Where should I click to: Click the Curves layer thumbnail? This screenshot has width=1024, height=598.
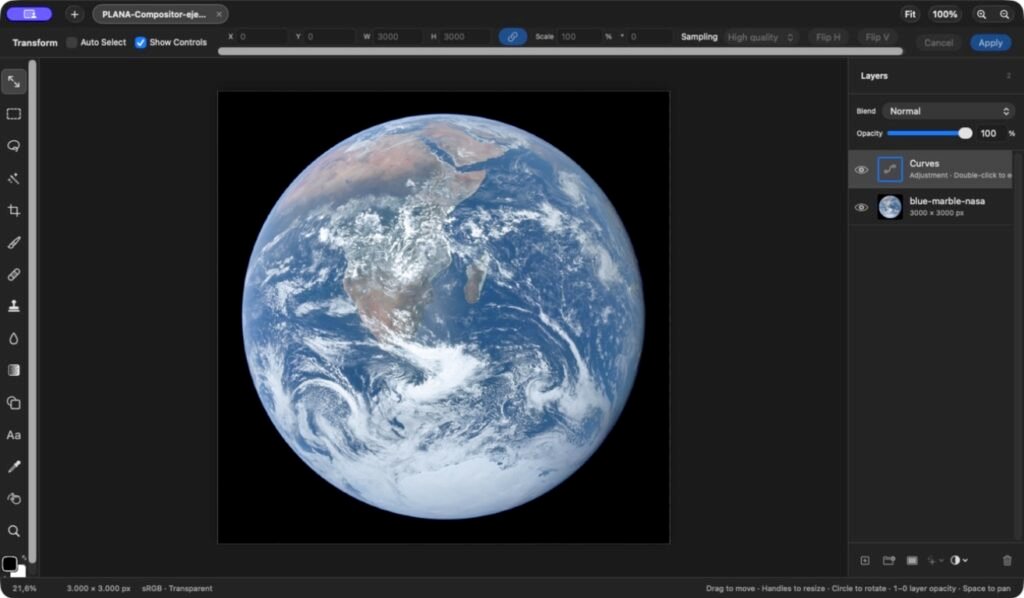(x=889, y=170)
